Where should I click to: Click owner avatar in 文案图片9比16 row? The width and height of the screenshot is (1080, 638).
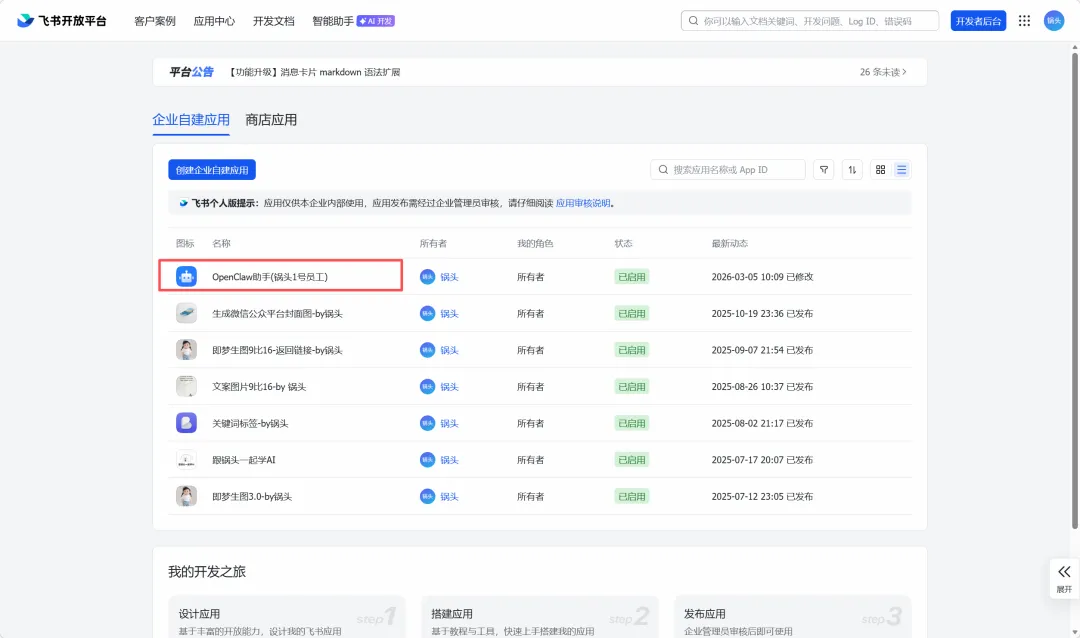click(428, 387)
